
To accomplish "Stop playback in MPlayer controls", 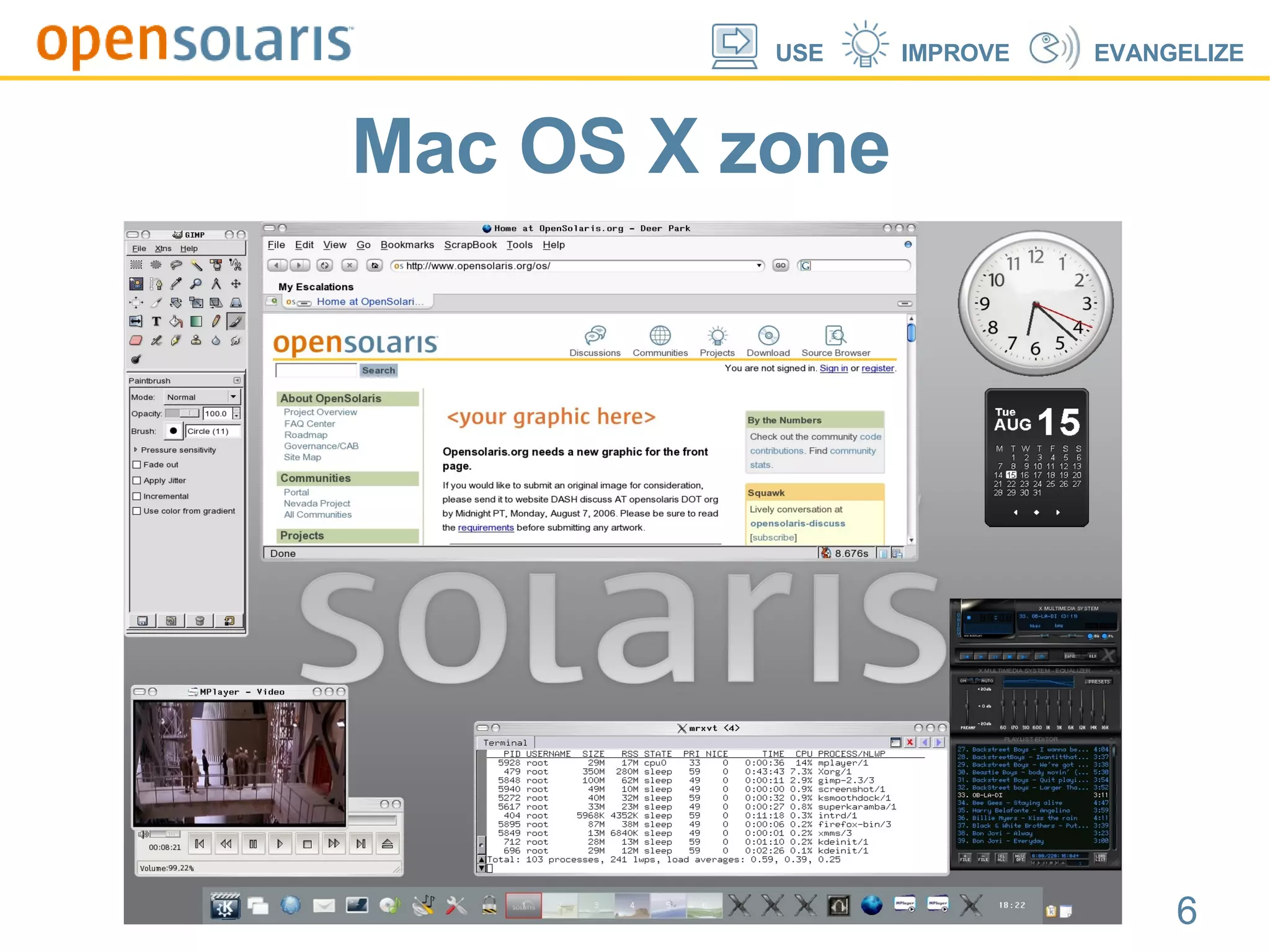I will [x=307, y=844].
